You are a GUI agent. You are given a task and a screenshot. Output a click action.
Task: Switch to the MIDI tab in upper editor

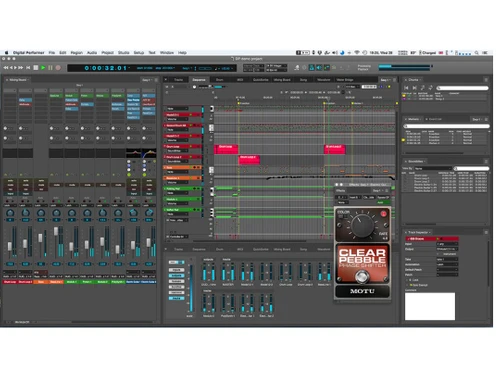(x=240, y=80)
